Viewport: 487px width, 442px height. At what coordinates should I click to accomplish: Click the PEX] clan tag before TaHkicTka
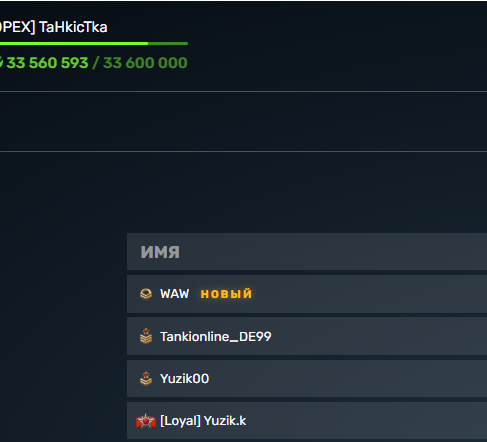(x=17, y=27)
